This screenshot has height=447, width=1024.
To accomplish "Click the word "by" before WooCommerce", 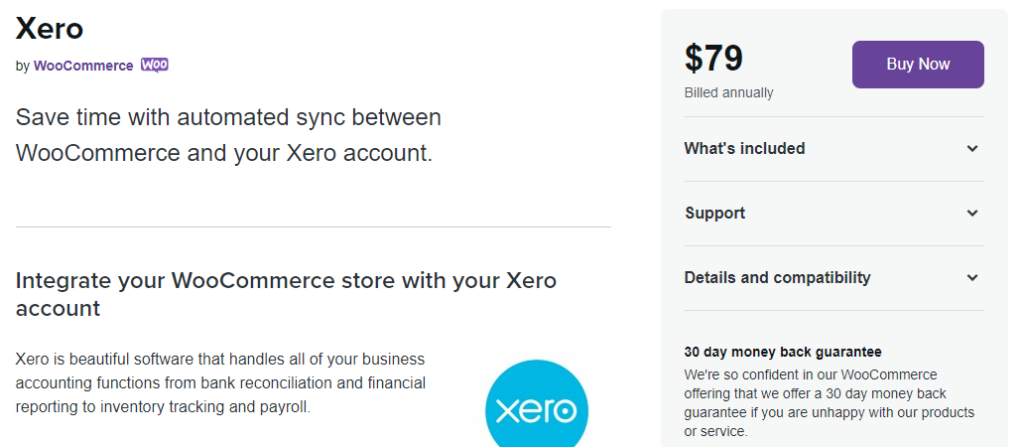I will pos(22,66).
